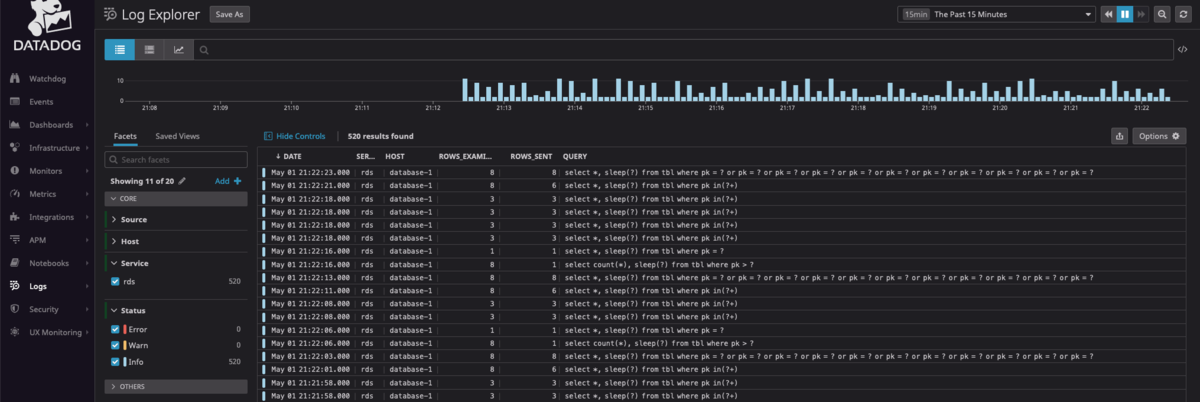The width and height of the screenshot is (1200, 402).
Task: Collapse the CORE facet group
Action: coord(176,199)
